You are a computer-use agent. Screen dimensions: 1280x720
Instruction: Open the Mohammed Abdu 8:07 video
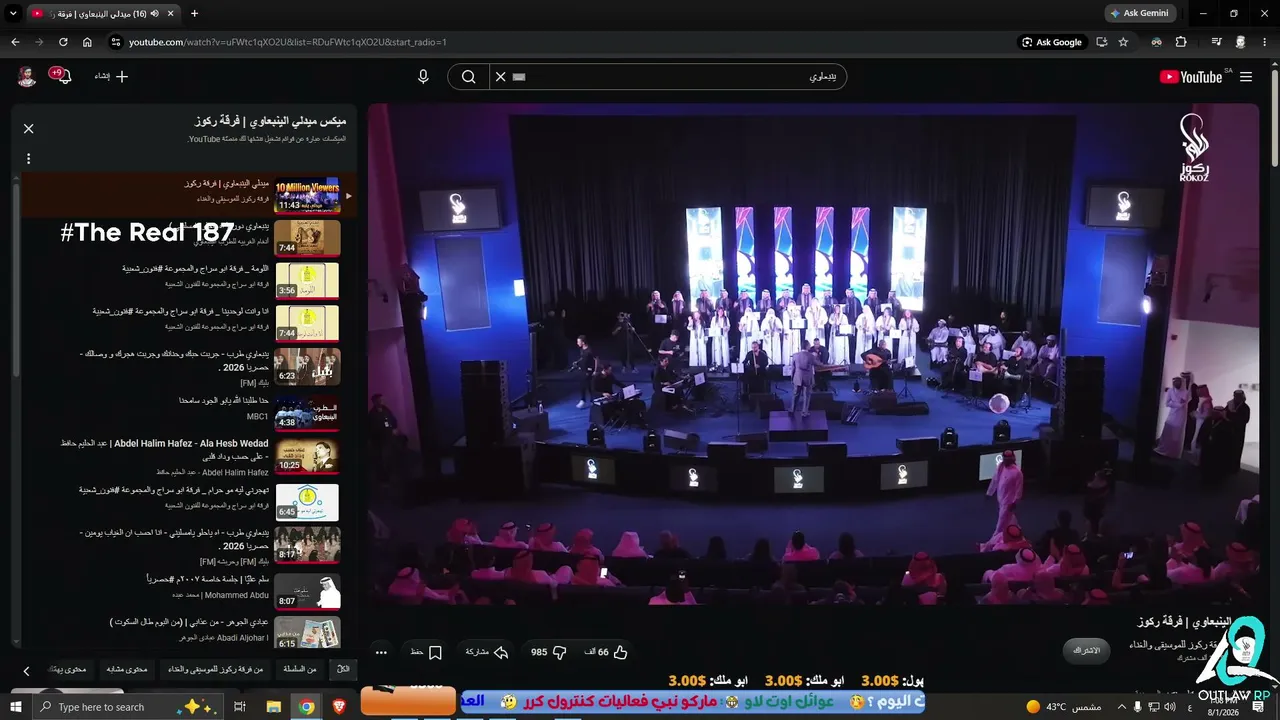tap(307, 591)
